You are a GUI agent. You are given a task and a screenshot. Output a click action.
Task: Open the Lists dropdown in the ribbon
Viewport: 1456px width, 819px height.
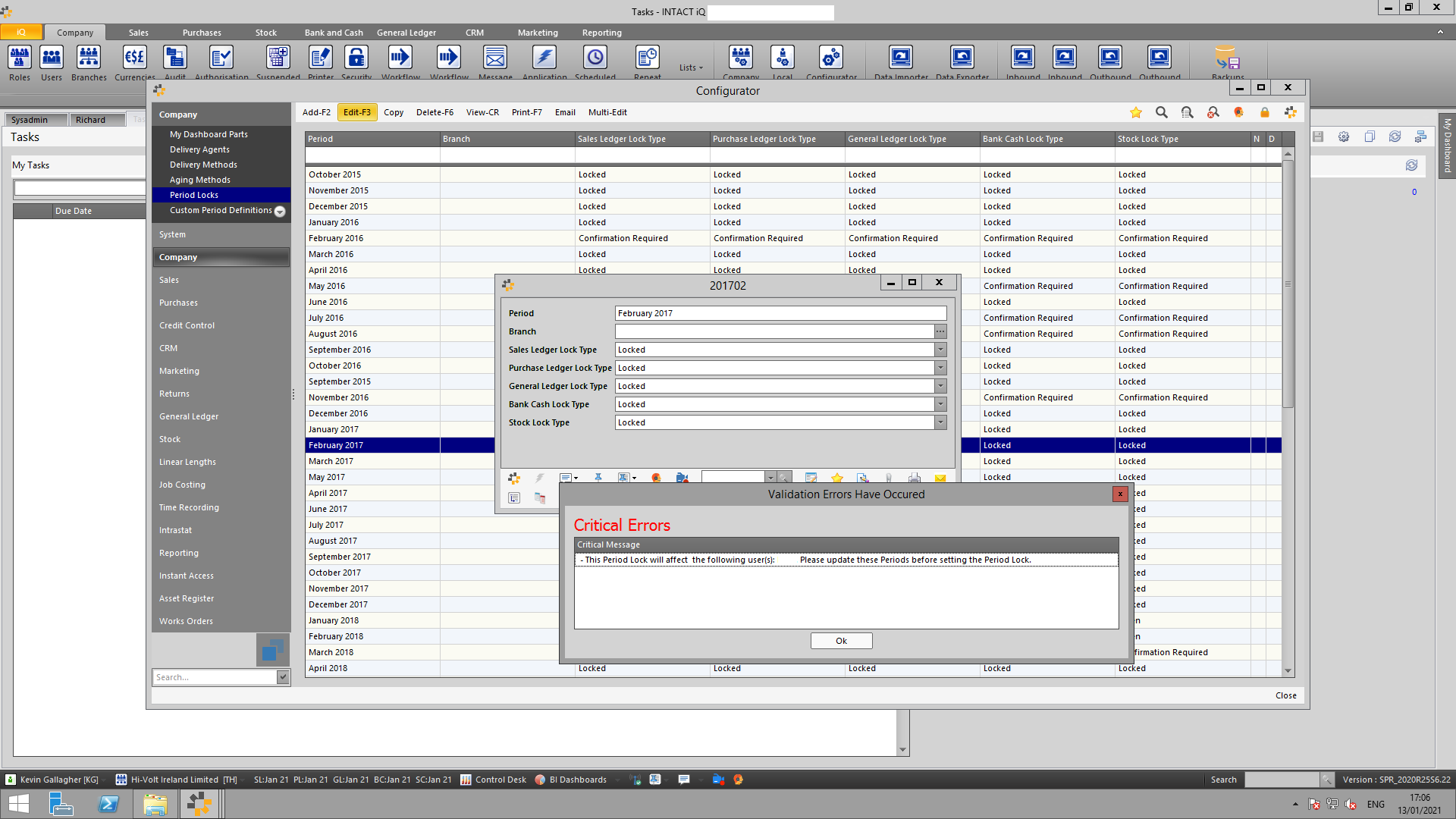pos(690,67)
